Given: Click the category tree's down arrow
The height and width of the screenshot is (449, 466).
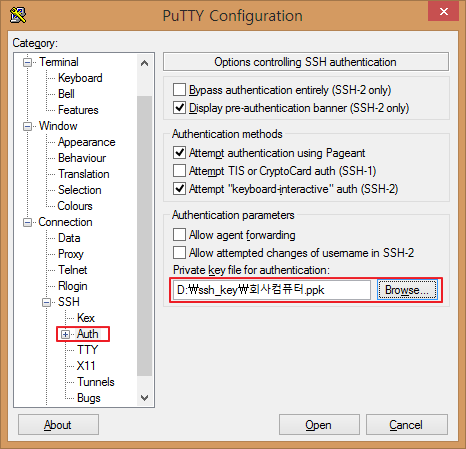Looking at the screenshot, I should [144, 397].
